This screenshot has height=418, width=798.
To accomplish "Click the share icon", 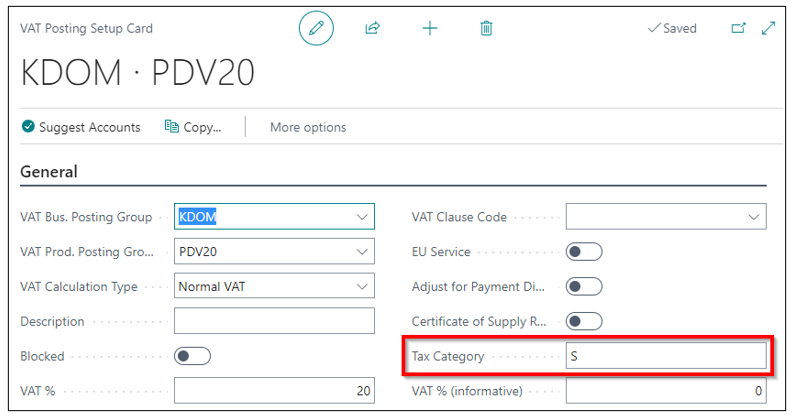I will (x=373, y=28).
